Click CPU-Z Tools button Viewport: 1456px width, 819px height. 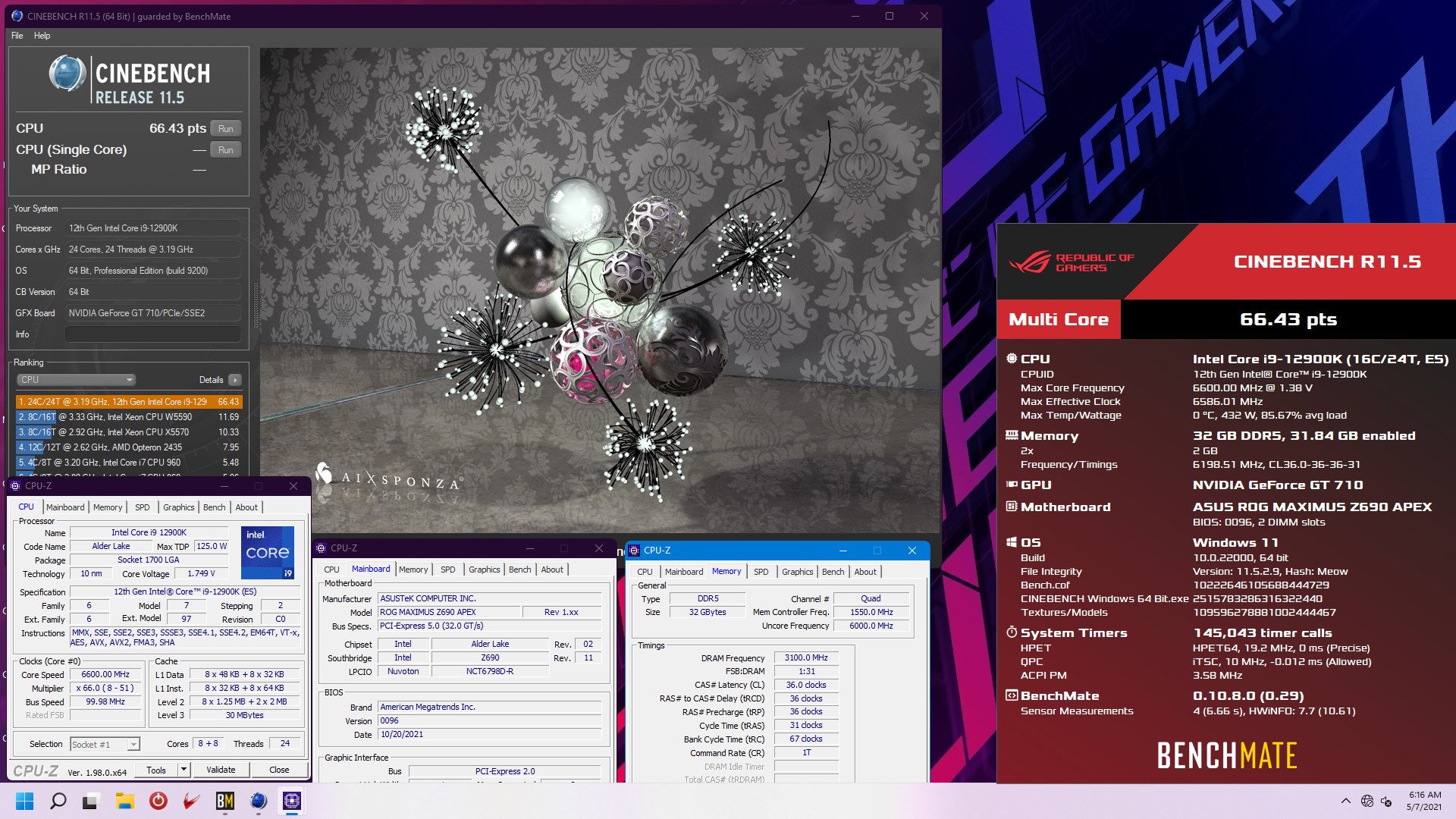156,770
